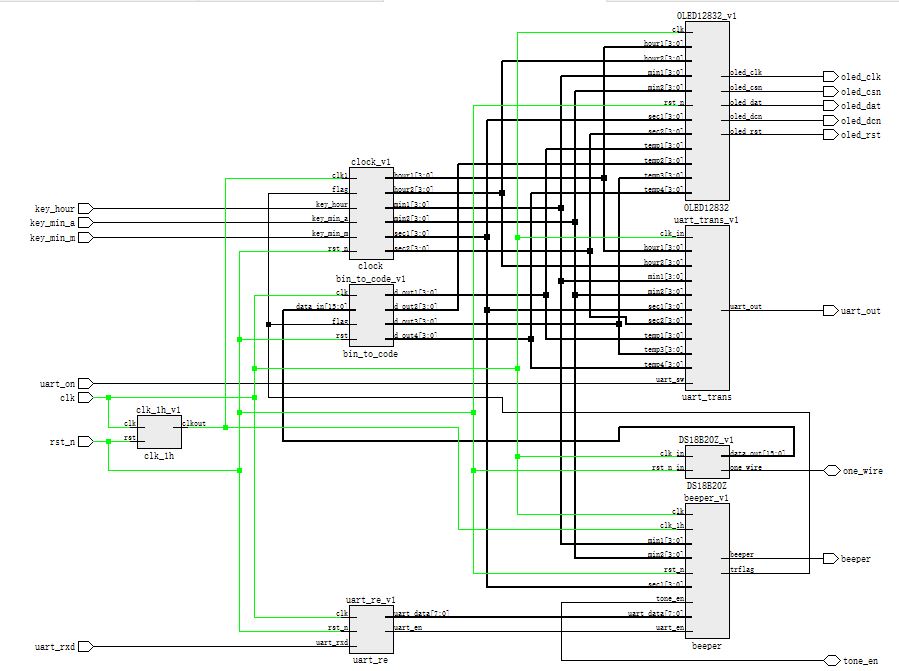Image resolution: width=899 pixels, height=671 pixels.
Task: Click the uart_re receiver block
Action: tap(372, 630)
